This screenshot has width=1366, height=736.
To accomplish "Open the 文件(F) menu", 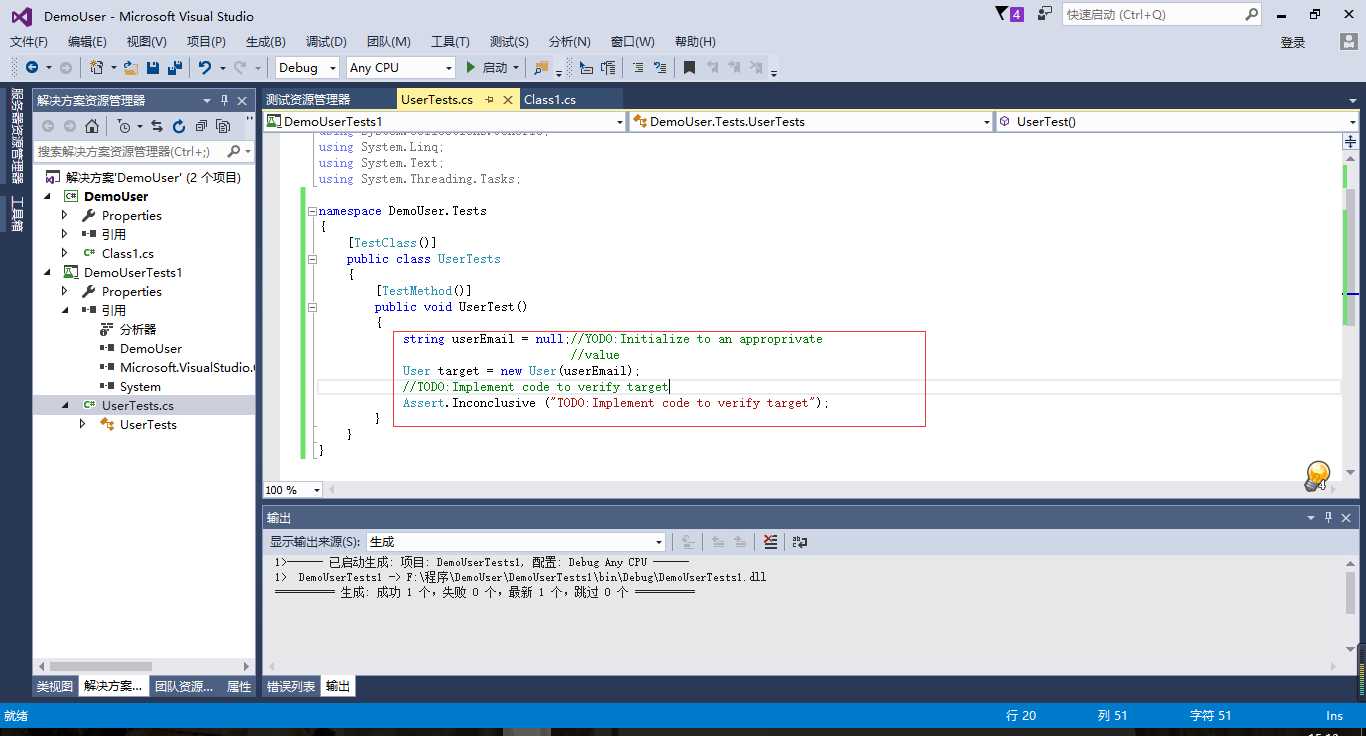I will coord(29,42).
